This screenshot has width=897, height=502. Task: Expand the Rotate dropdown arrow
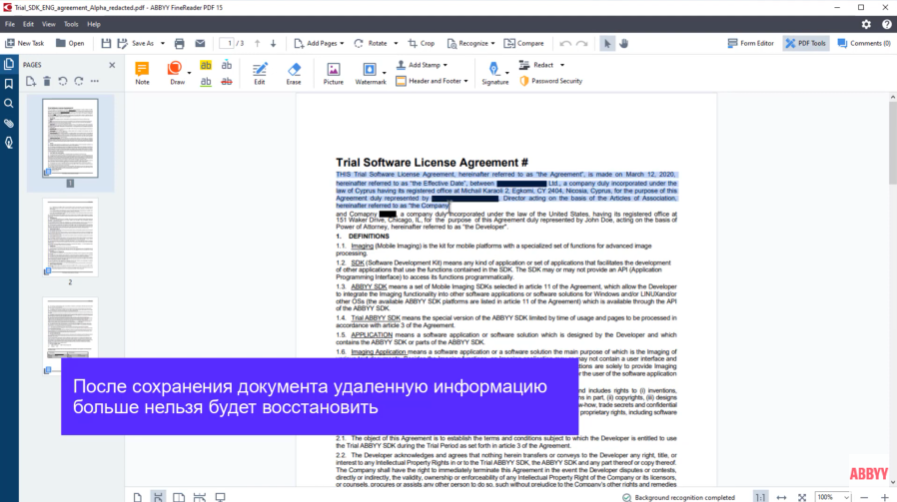tap(395, 43)
